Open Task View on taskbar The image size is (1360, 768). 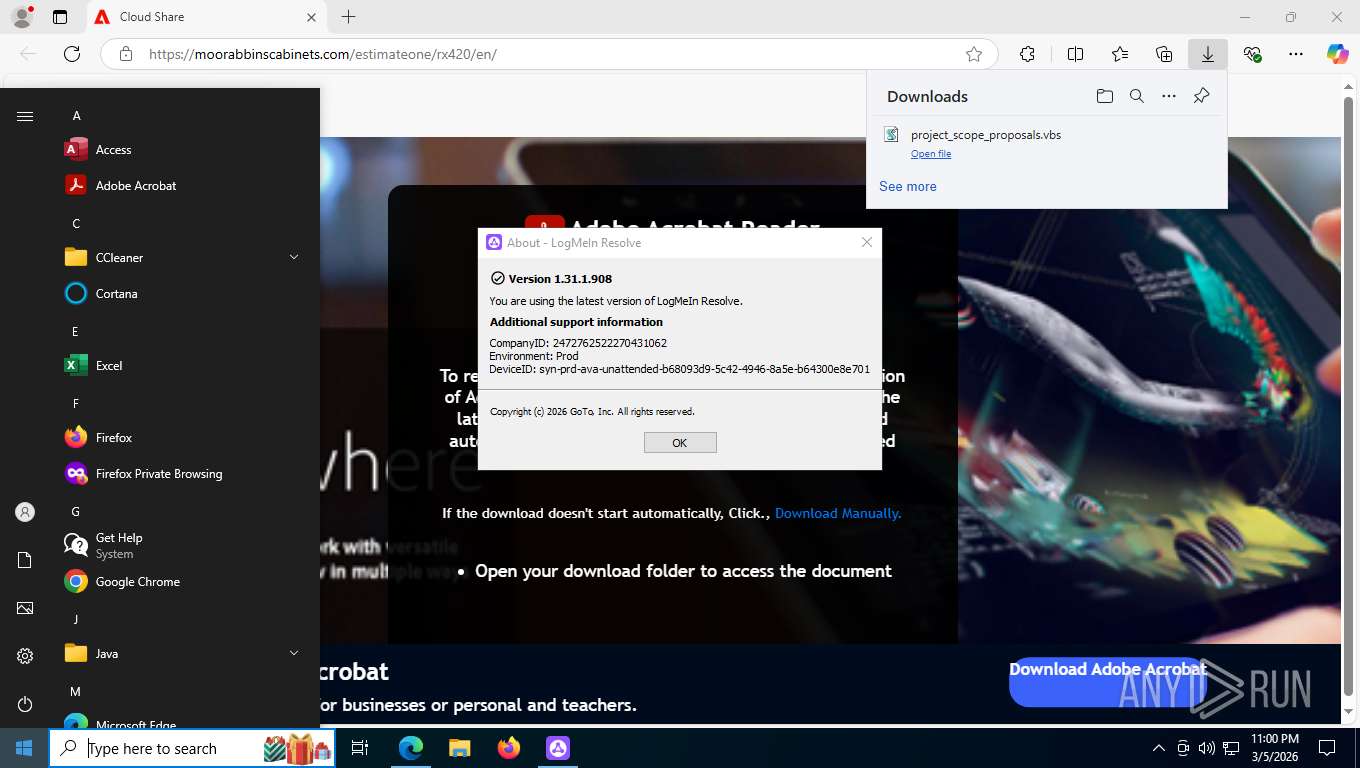[x=360, y=748]
